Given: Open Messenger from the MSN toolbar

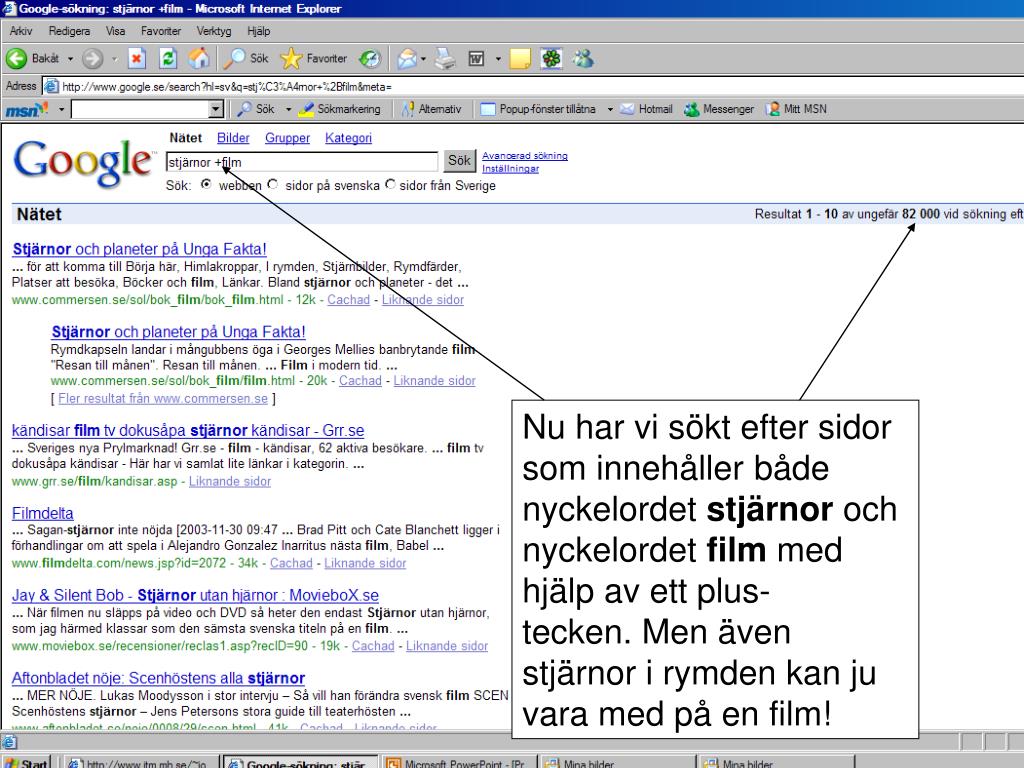Looking at the screenshot, I should pyautogui.click(x=719, y=109).
